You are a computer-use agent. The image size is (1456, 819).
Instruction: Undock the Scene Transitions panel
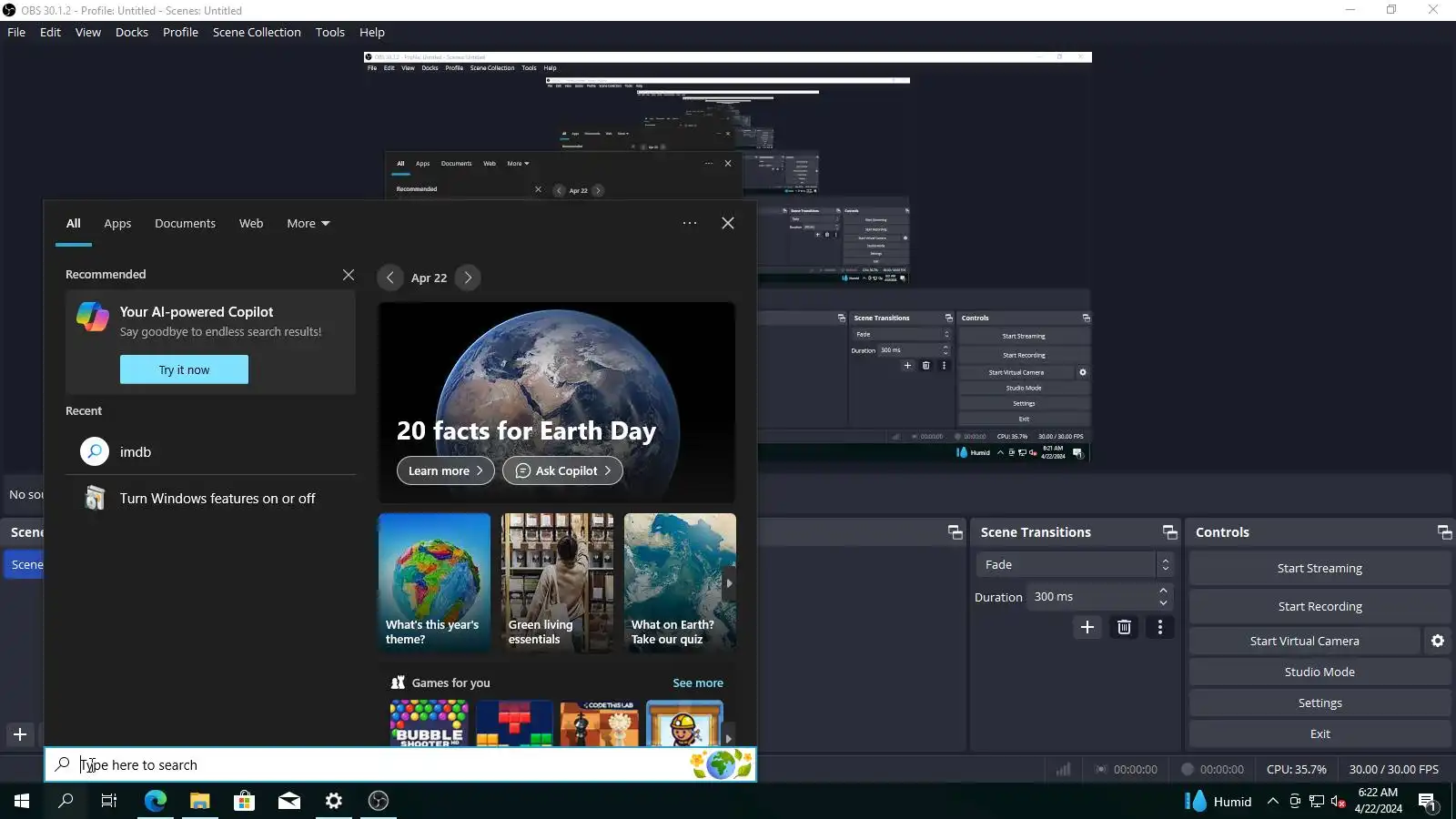point(1170,532)
